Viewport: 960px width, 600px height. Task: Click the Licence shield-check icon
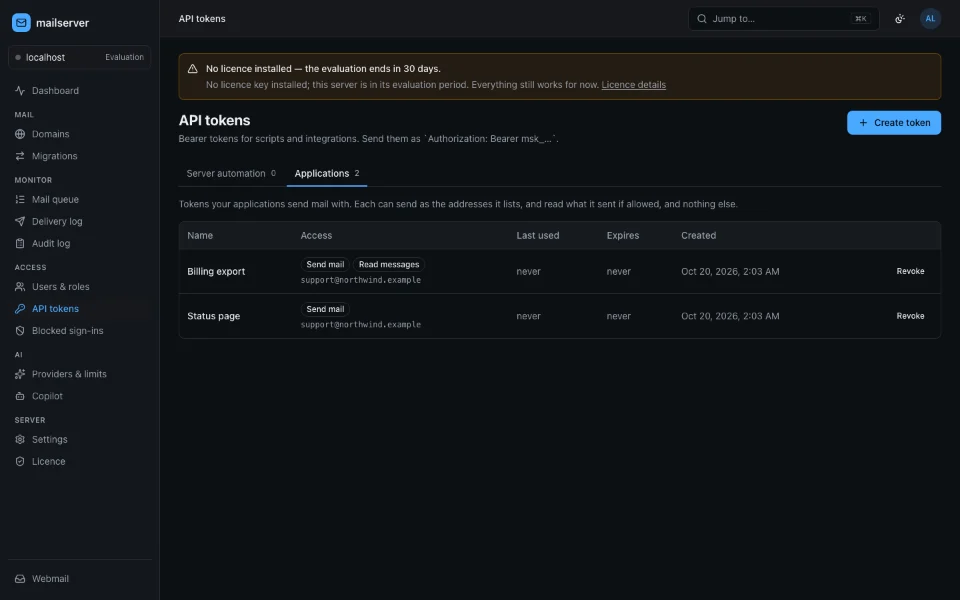coord(20,462)
